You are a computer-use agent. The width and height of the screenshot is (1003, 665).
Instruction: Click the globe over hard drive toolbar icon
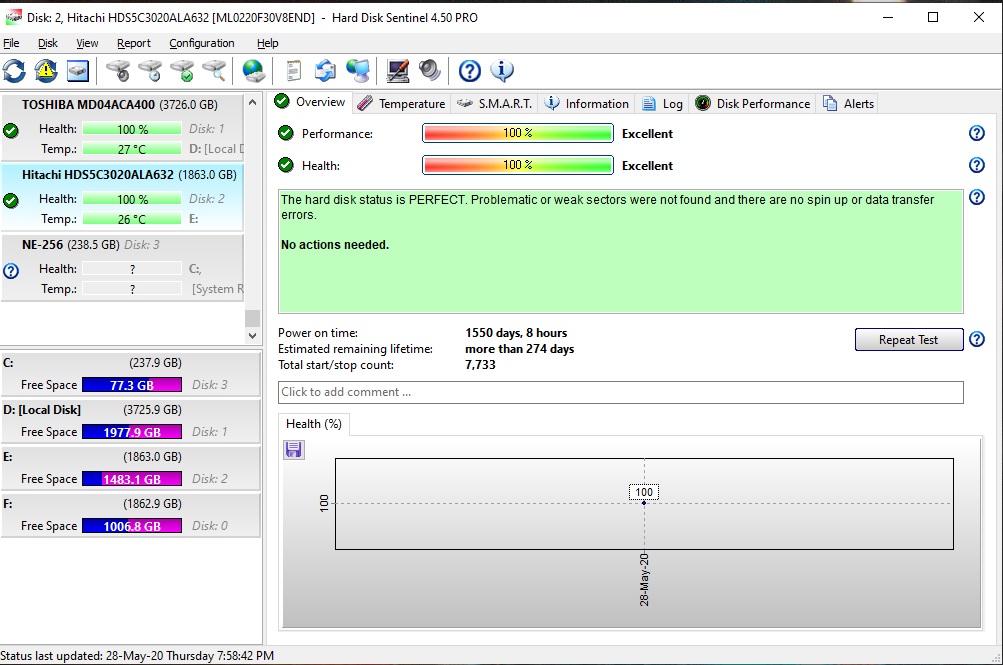[x=253, y=71]
